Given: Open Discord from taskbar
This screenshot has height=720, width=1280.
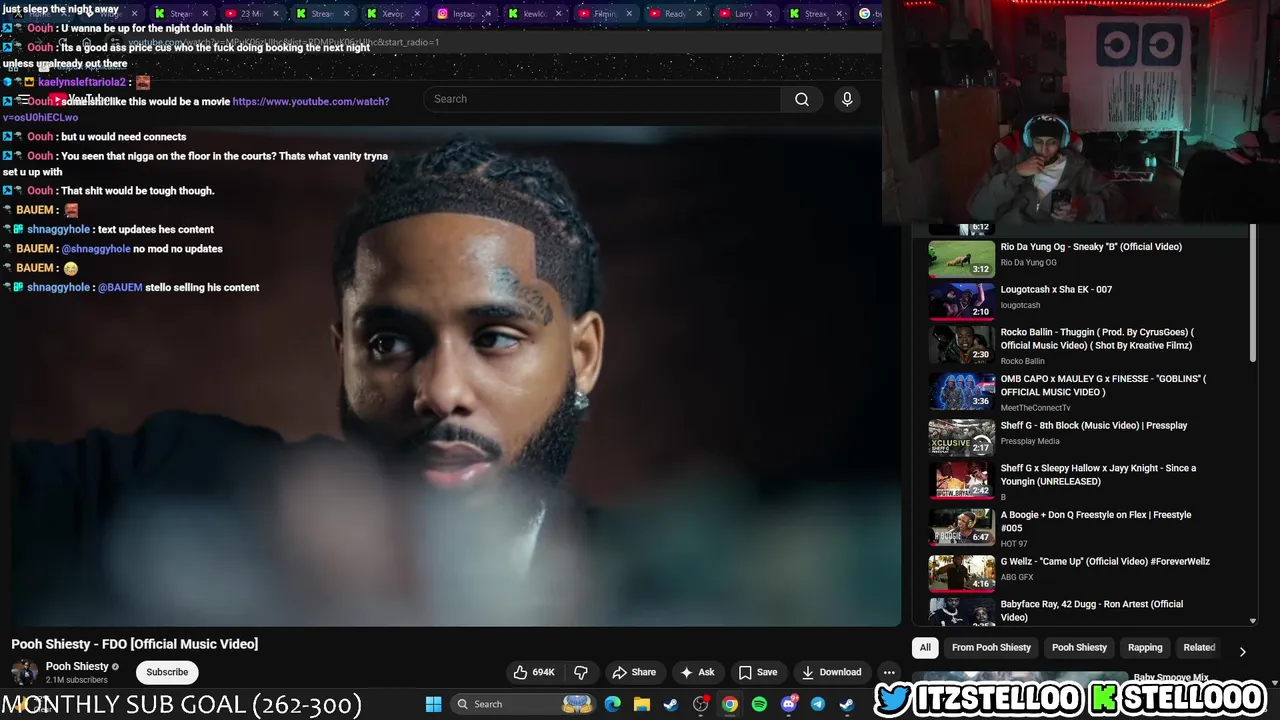Looking at the screenshot, I should [789, 704].
